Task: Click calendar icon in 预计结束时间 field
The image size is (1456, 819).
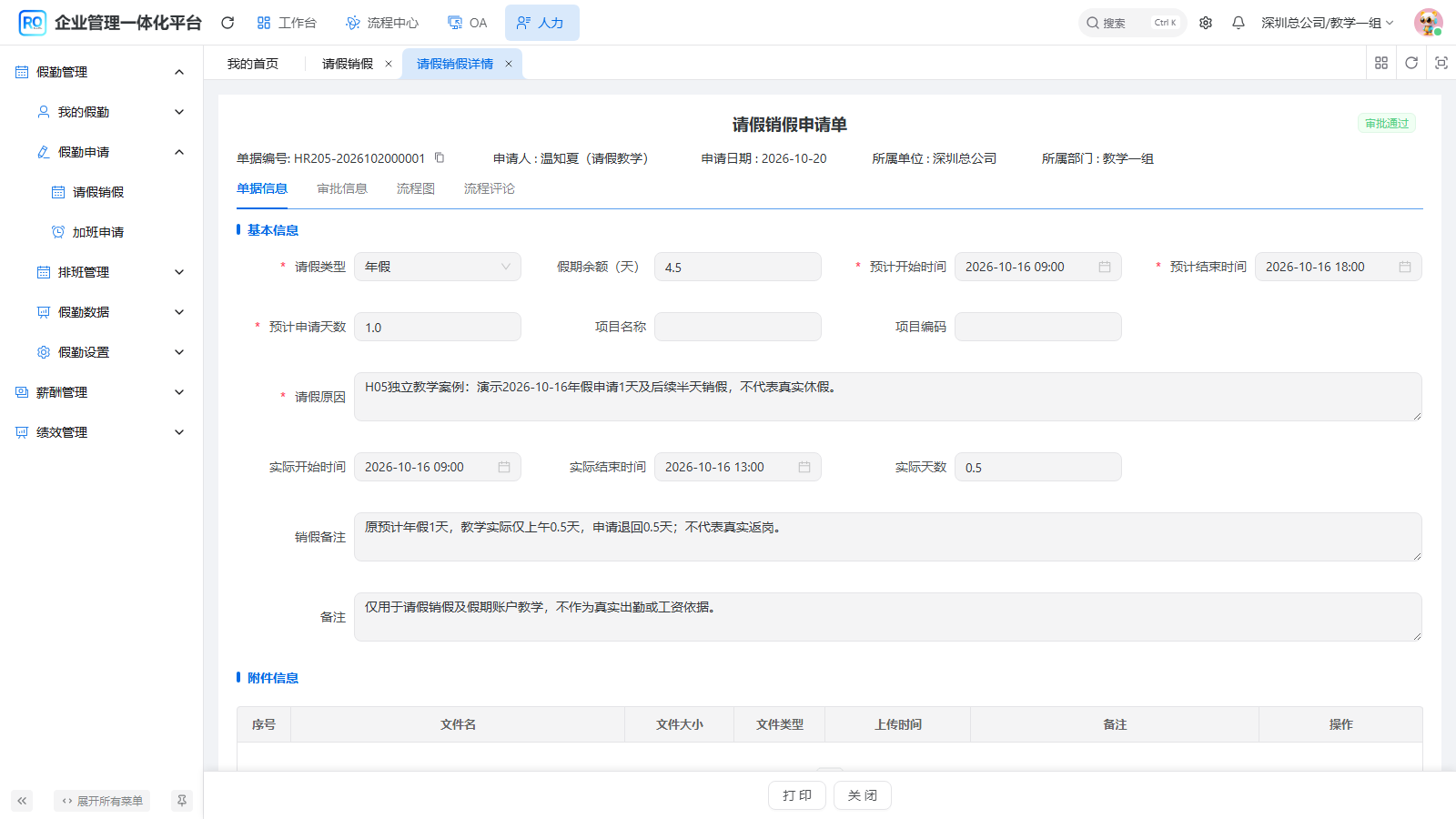Action: (x=1405, y=267)
